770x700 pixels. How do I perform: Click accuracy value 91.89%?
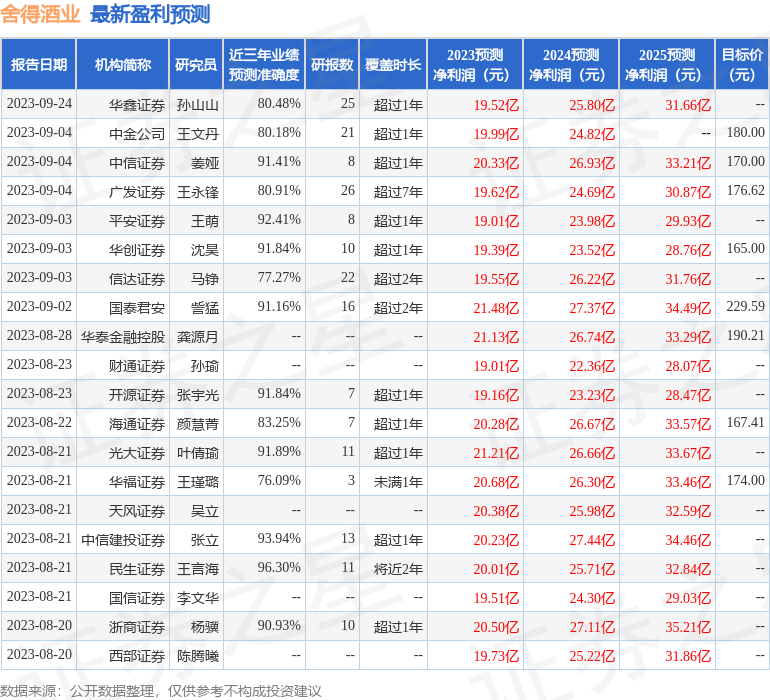point(279,451)
